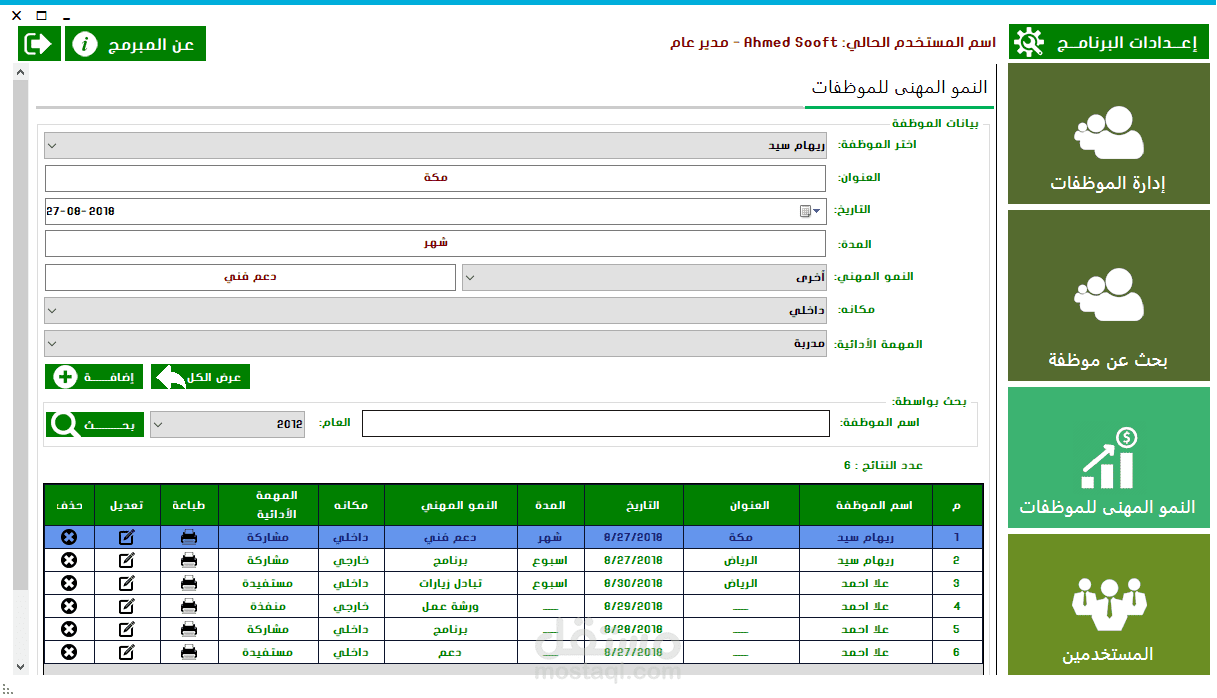This screenshot has height=698, width=1217.
Task: Edit row 3 تبادل زيارات entry
Action: coord(127,583)
